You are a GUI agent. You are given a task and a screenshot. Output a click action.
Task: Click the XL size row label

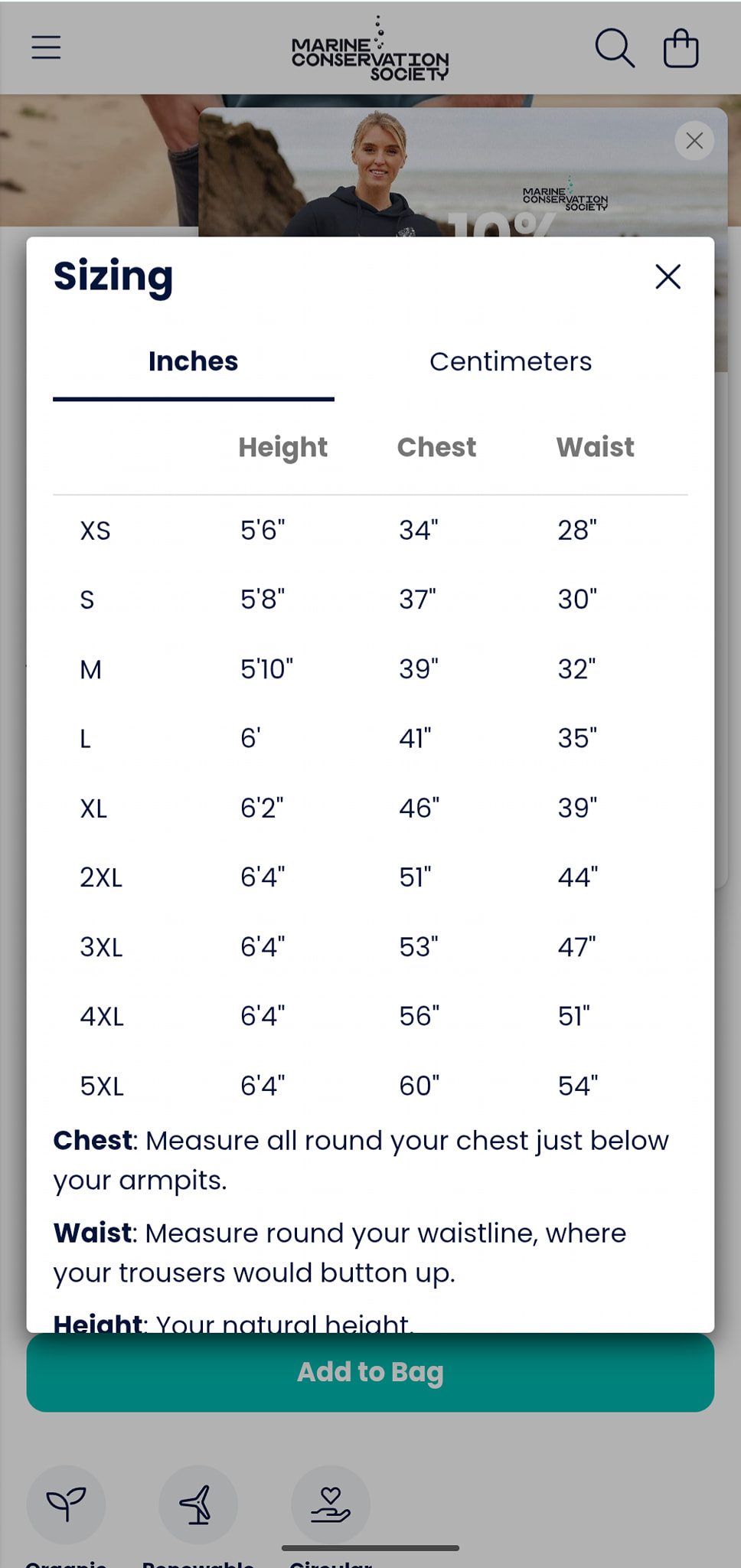point(94,808)
